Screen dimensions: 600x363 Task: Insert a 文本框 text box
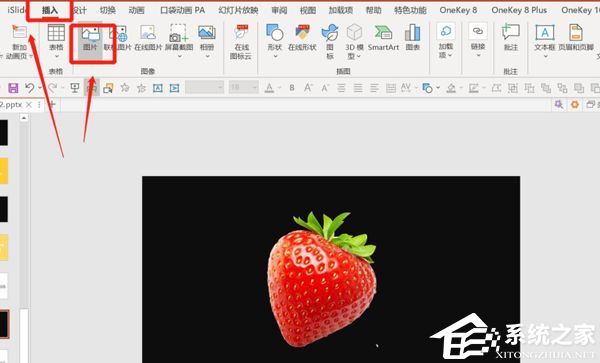coord(545,41)
